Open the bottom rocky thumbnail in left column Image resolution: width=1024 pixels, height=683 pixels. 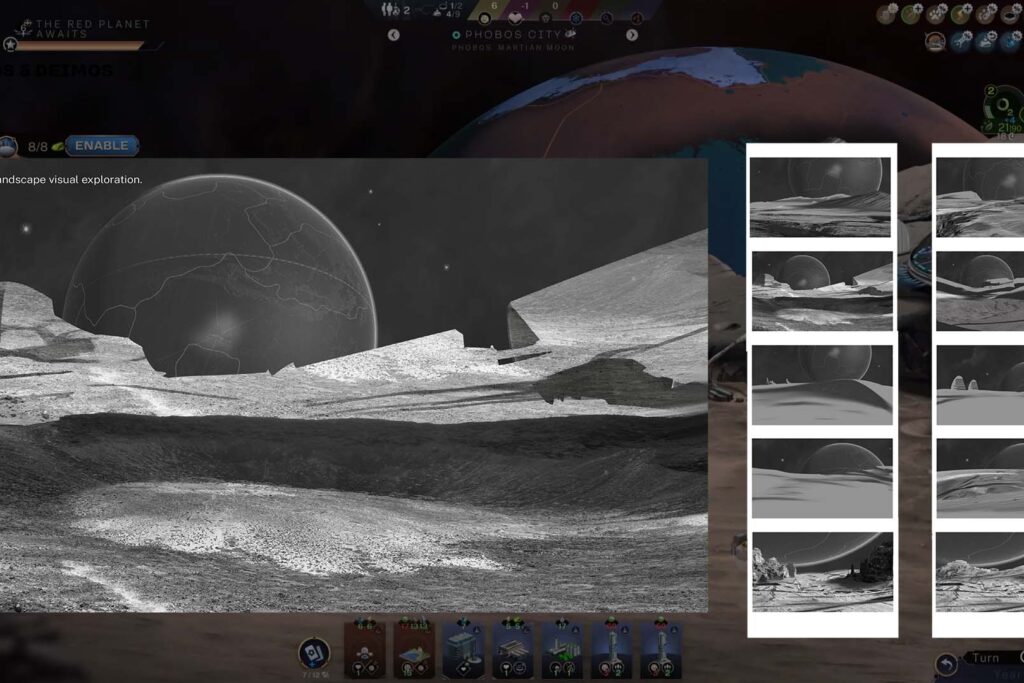coord(822,572)
